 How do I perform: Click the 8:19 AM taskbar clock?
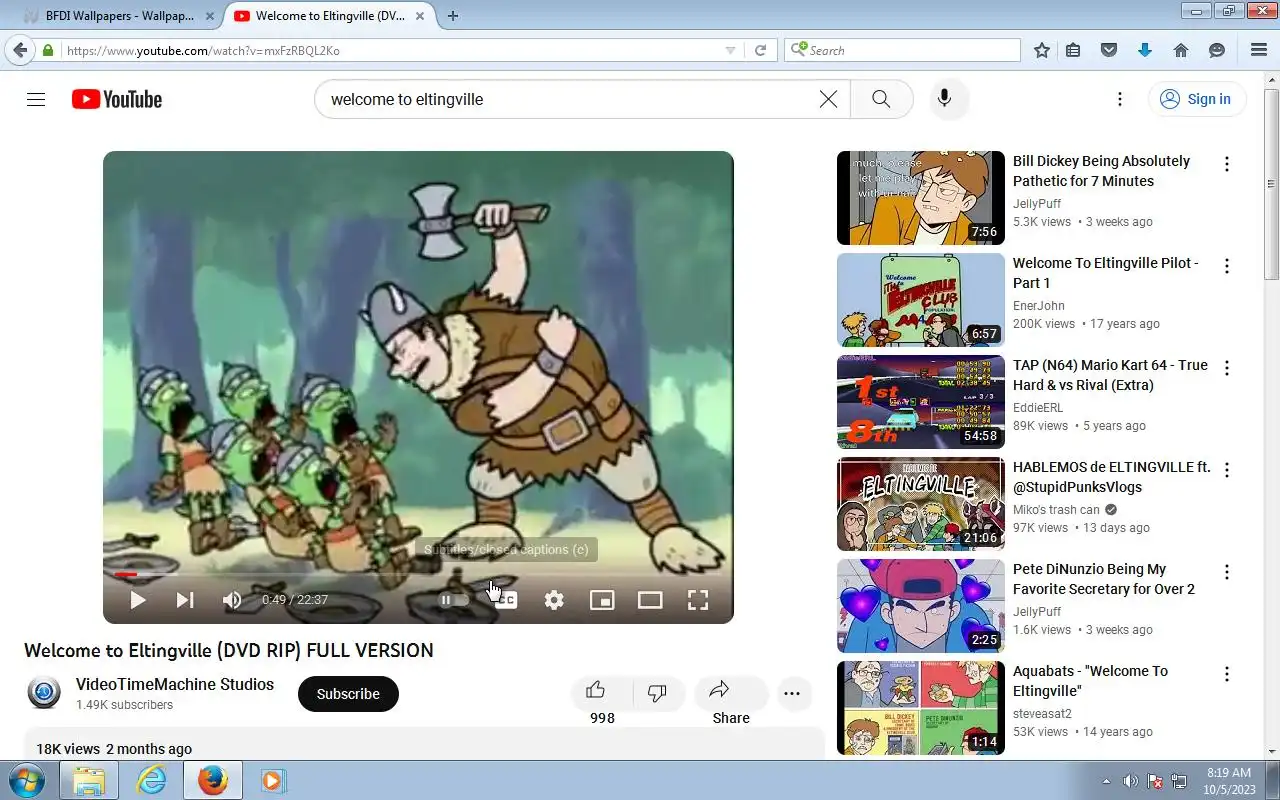point(1229,781)
